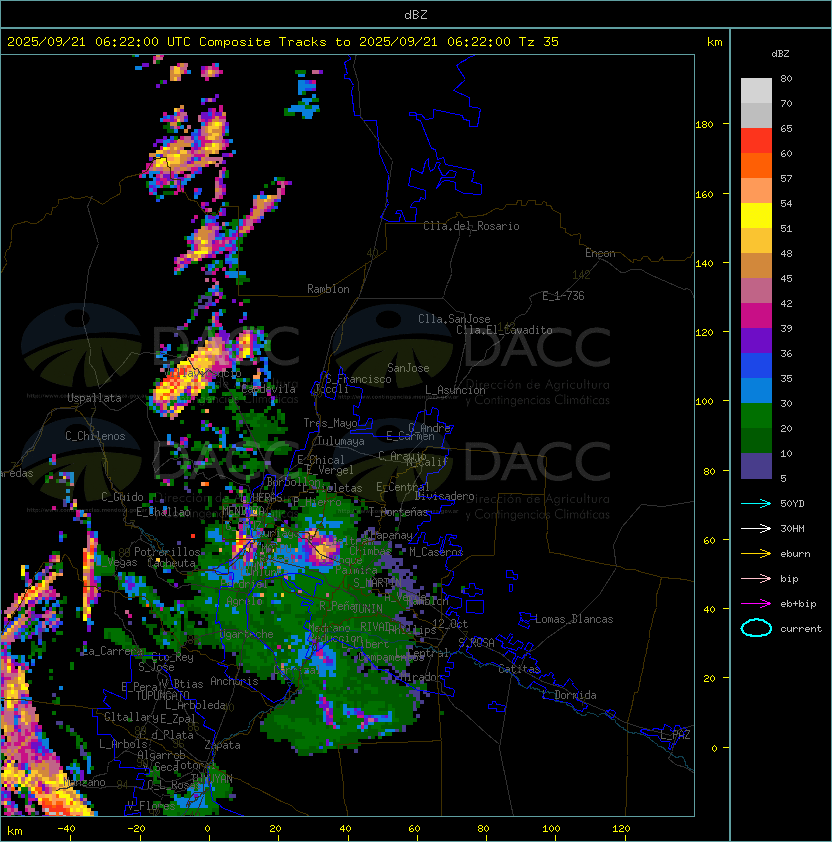Click the cyan 50YD arrow in legend

(x=756, y=504)
